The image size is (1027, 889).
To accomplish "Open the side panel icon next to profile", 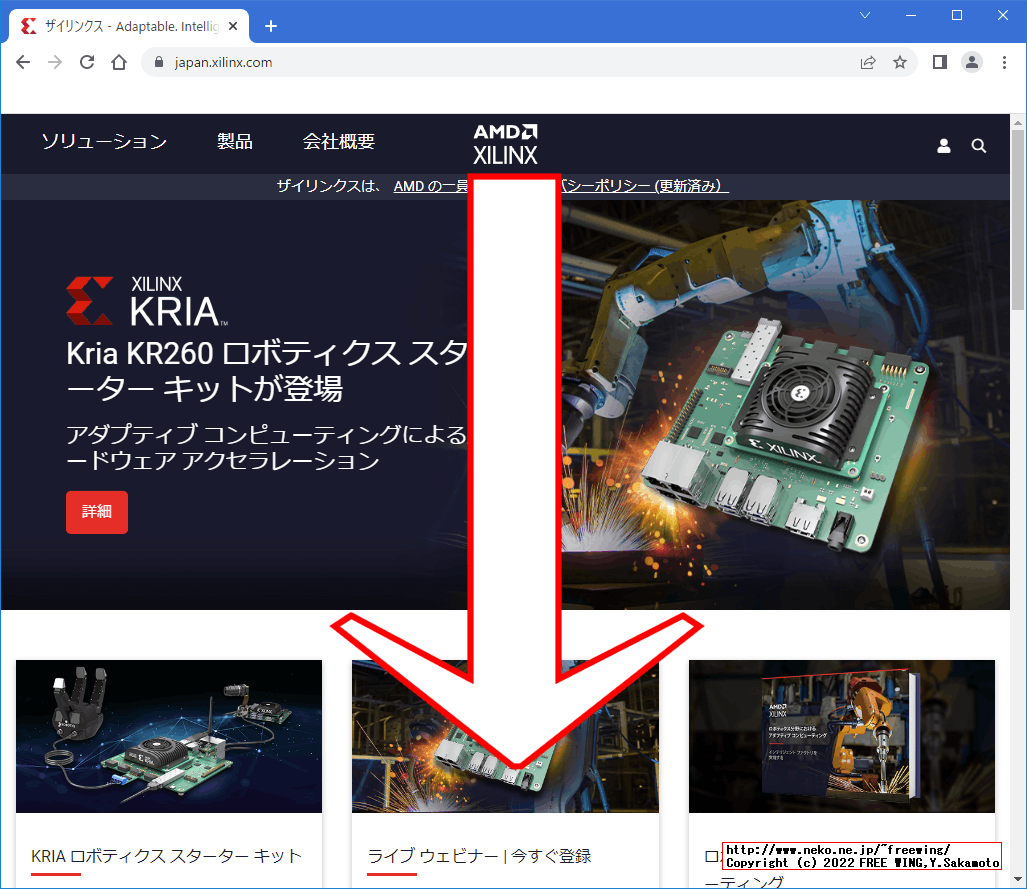I will 938,62.
